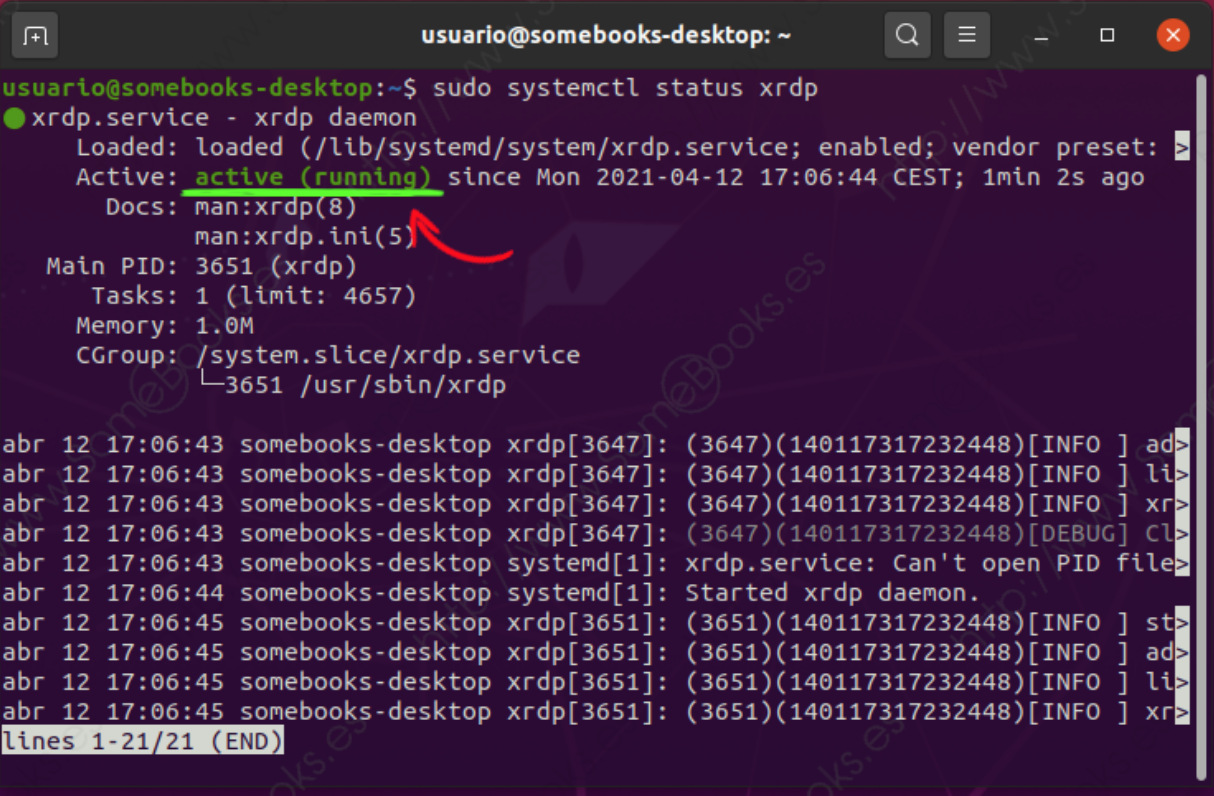Click the "lines 1-21/21 (END)" pager status
The height and width of the screenshot is (796, 1214).
143,742
